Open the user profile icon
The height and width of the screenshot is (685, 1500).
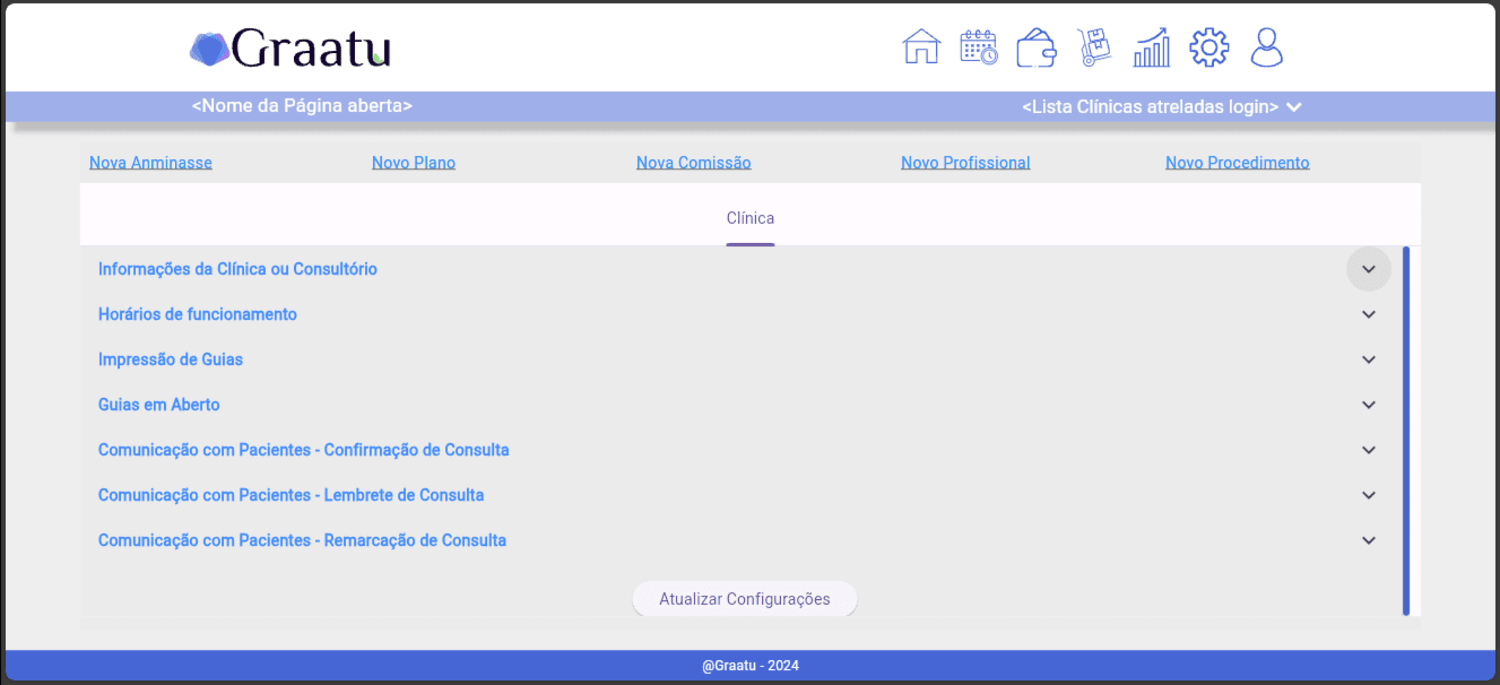pyautogui.click(x=1266, y=47)
